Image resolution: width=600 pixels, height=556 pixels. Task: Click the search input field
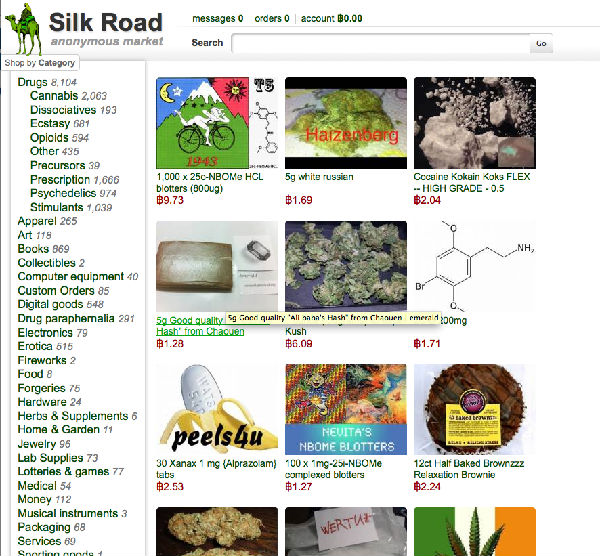pyautogui.click(x=381, y=43)
